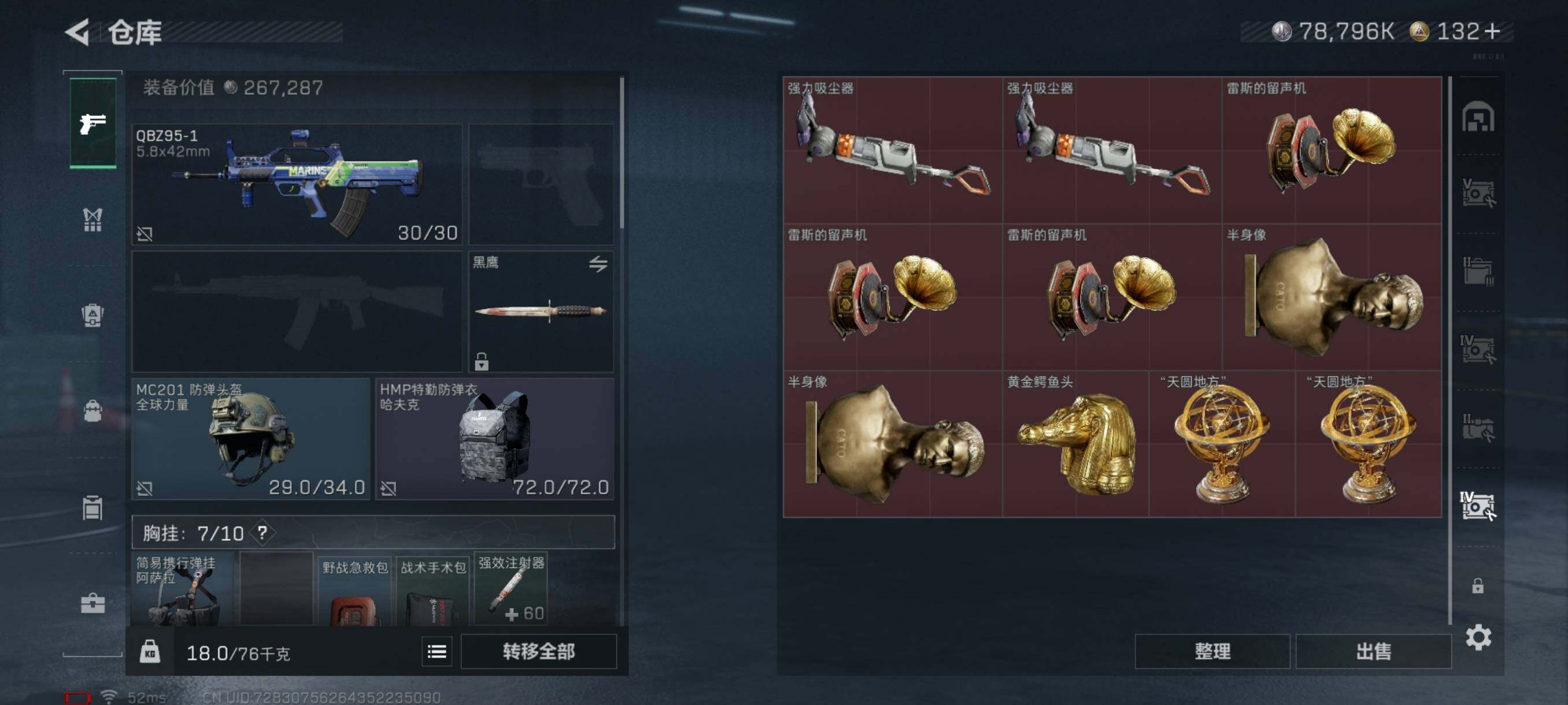
Task: Toggle the QBZ95-1 weapon card flag icon
Action: [145, 233]
